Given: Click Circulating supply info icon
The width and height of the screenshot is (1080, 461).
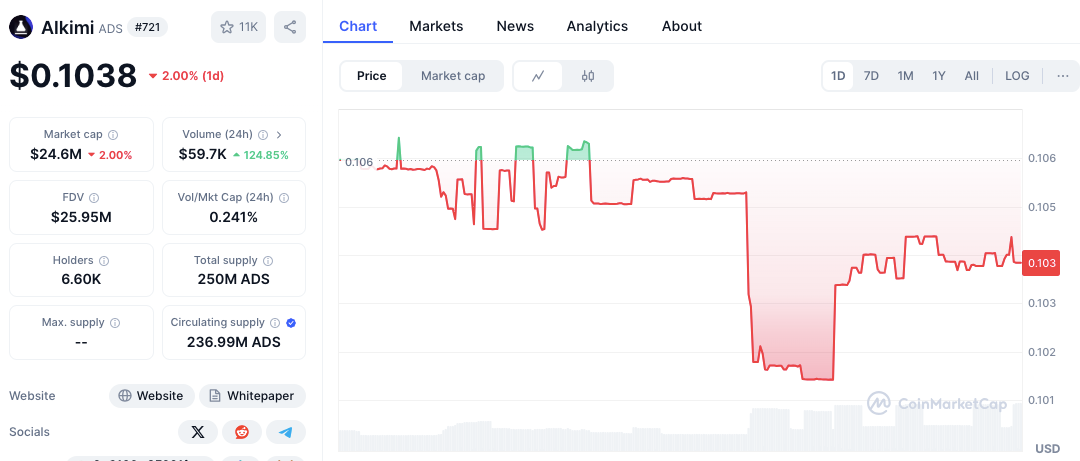Looking at the screenshot, I should point(275,322).
